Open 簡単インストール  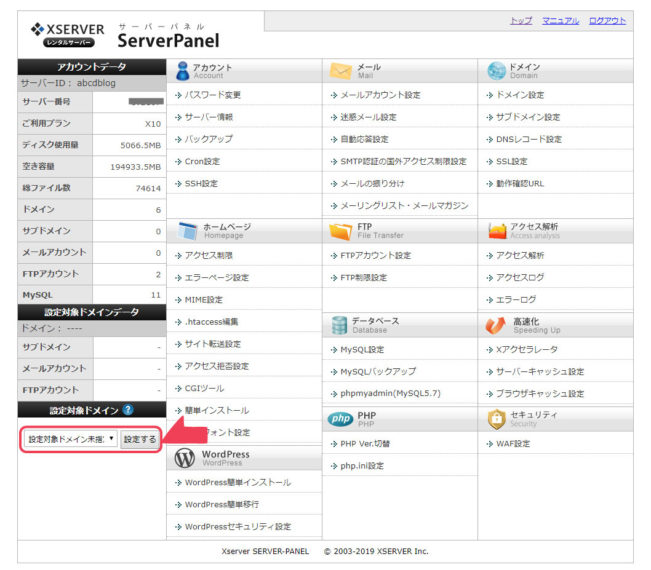(x=216, y=410)
